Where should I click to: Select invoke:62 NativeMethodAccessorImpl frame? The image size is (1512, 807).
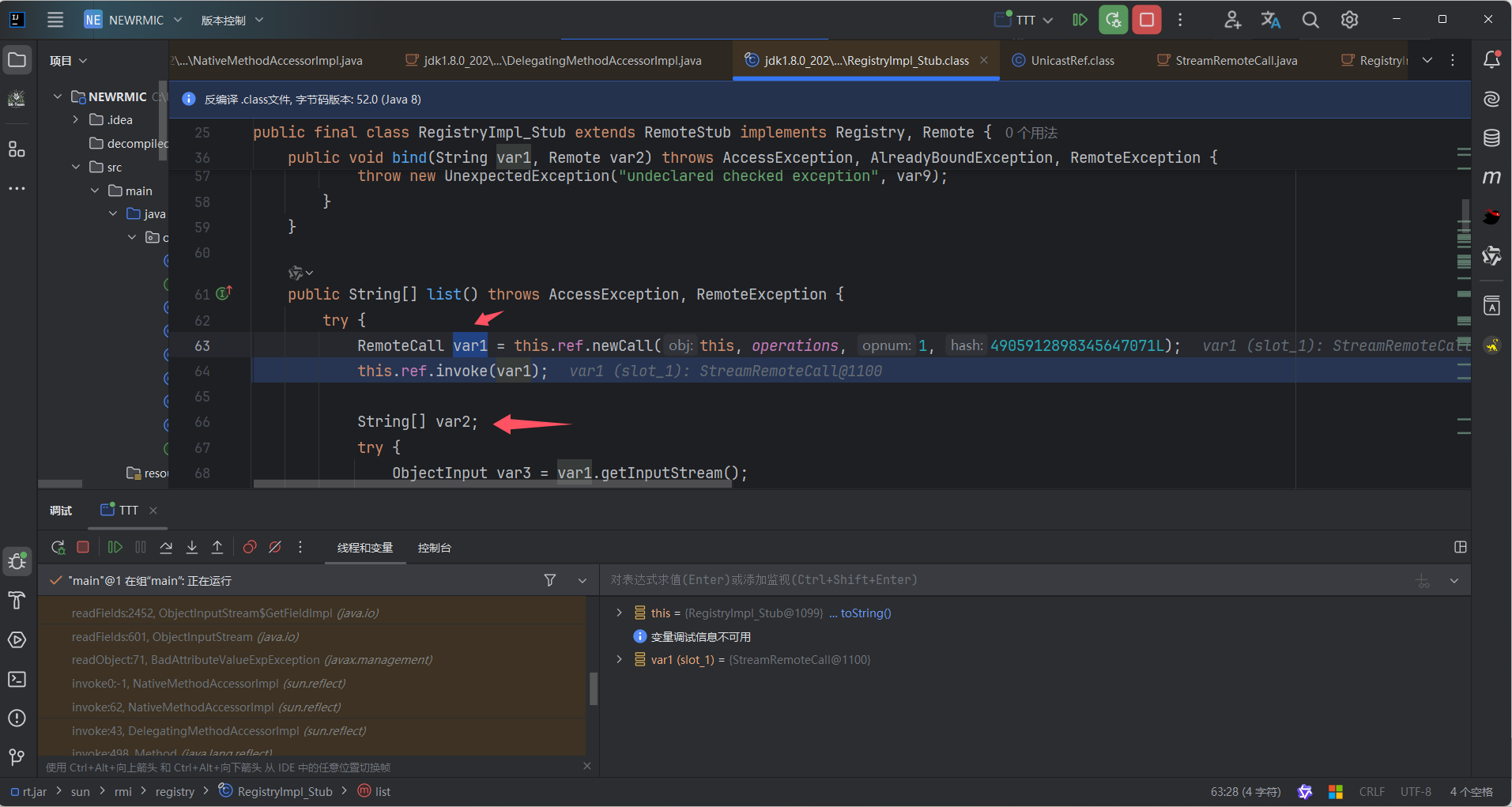pyautogui.click(x=311, y=707)
